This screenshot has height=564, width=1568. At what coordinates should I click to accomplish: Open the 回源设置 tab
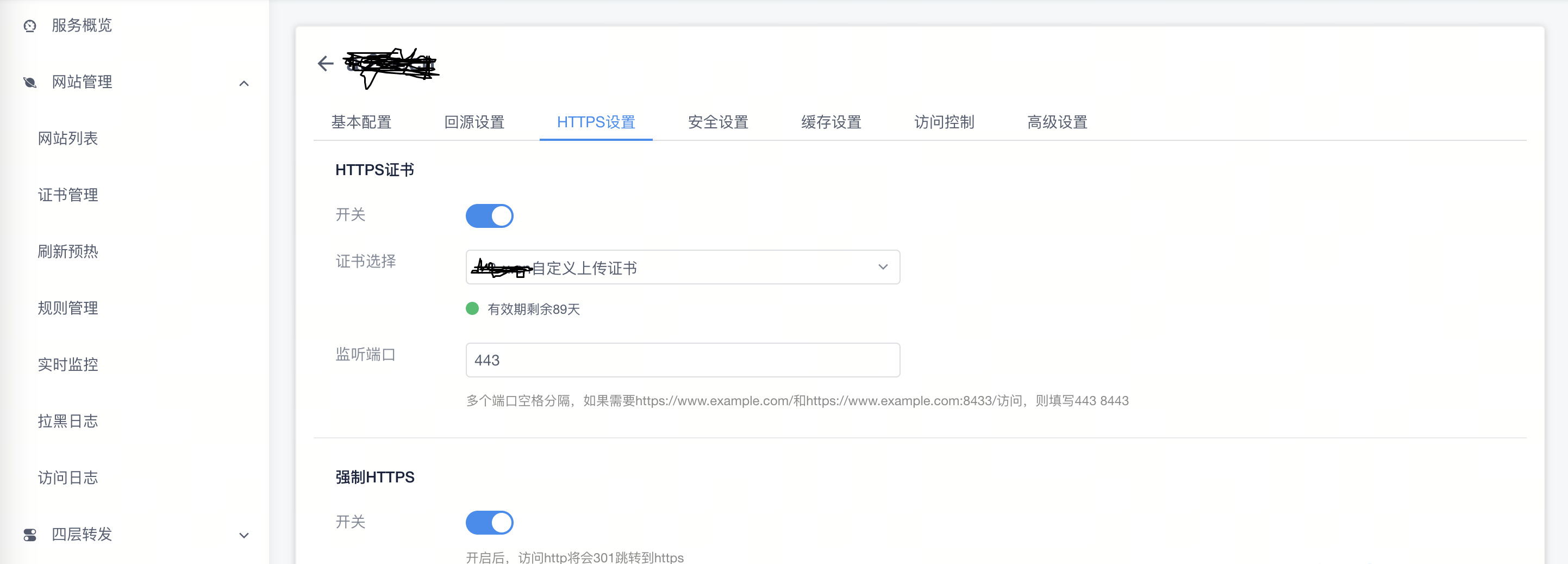pyautogui.click(x=475, y=122)
